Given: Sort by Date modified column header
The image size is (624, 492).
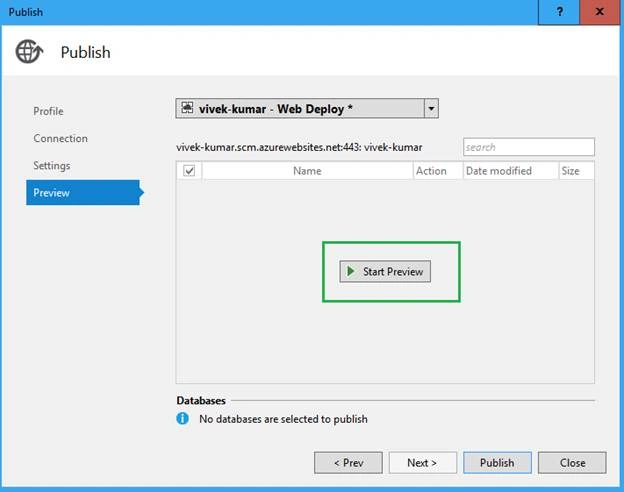Looking at the screenshot, I should point(511,171).
